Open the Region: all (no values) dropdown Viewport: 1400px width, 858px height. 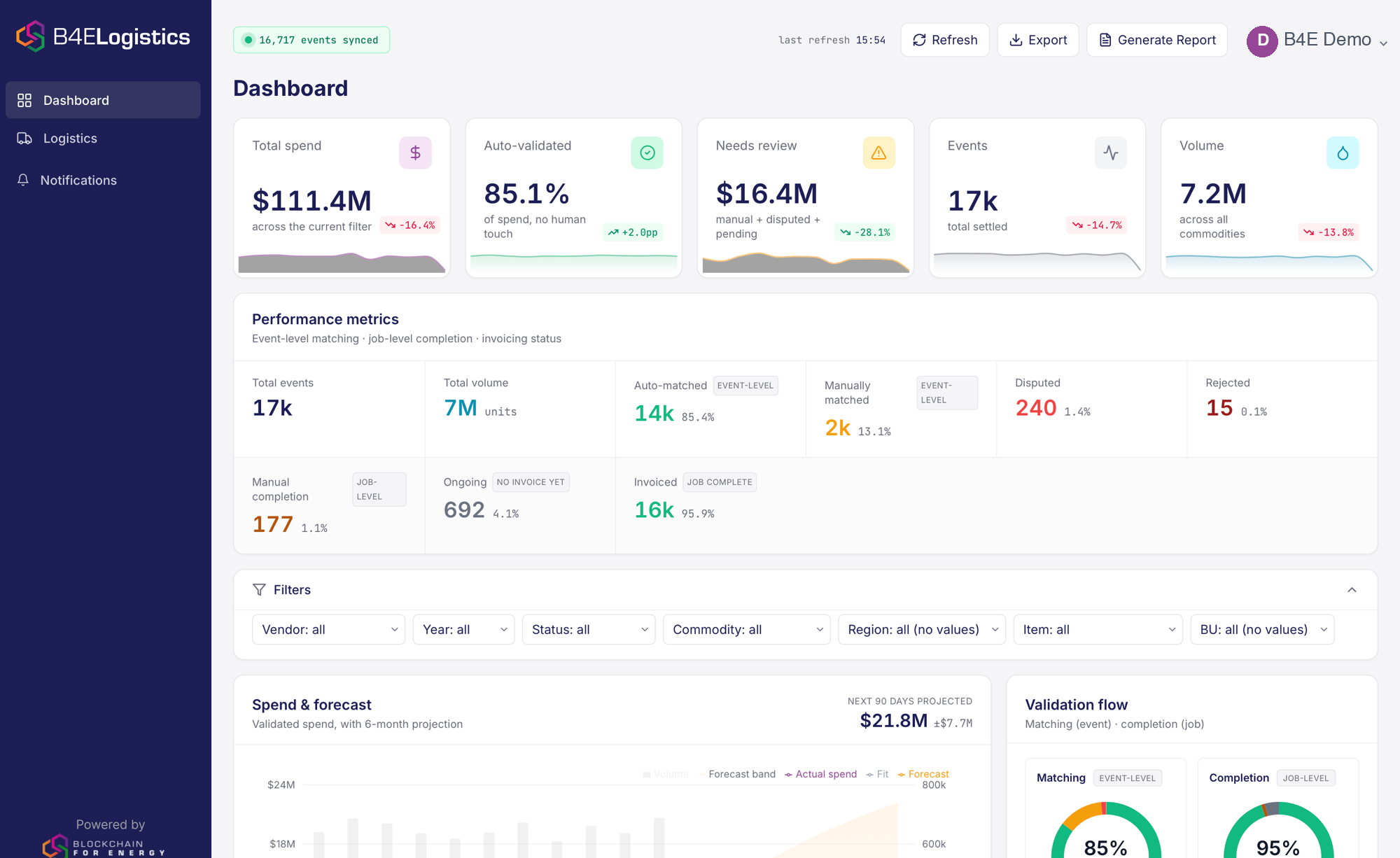click(921, 629)
